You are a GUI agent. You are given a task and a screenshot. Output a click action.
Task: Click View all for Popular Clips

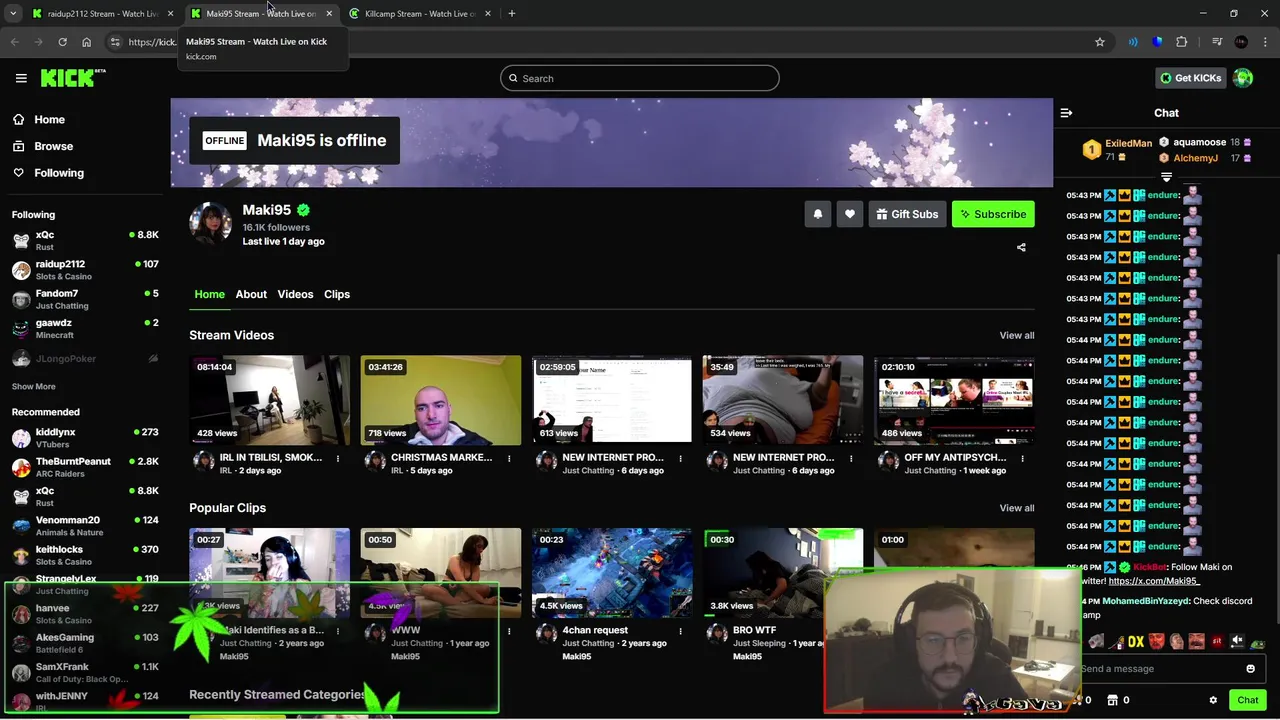tap(1017, 508)
